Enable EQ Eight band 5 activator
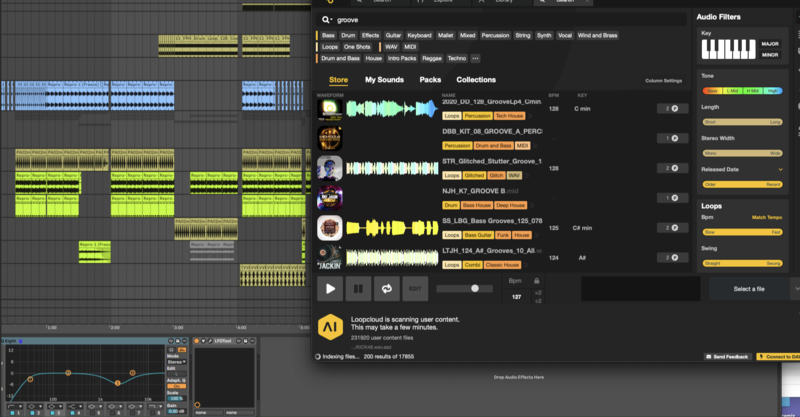The height and width of the screenshot is (417, 800). pyautogui.click(x=92, y=412)
